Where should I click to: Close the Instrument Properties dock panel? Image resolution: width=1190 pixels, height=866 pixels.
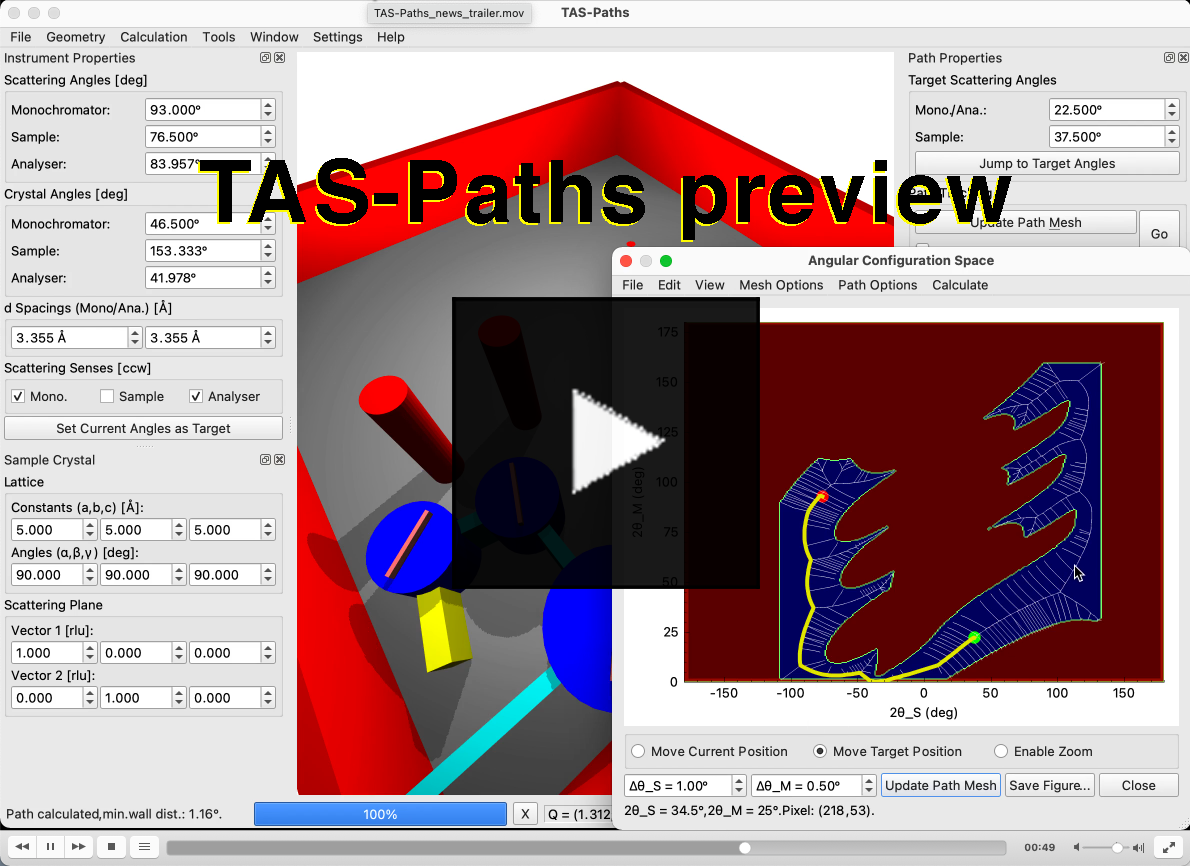[x=280, y=58]
